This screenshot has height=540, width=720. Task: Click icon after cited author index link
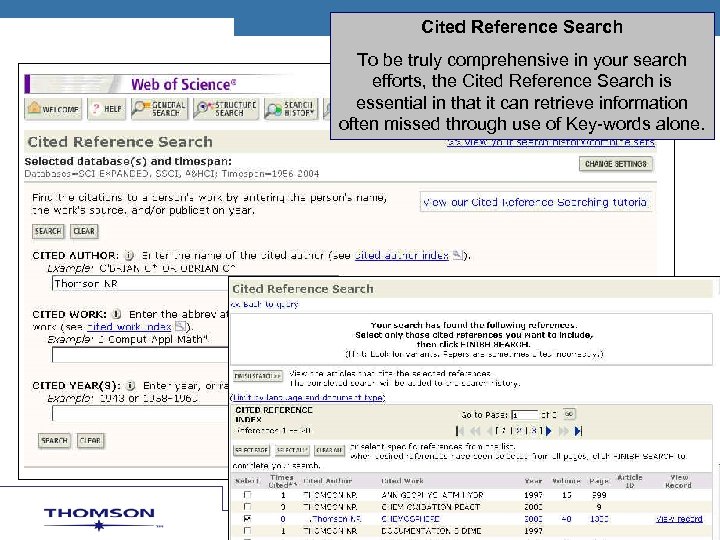pos(457,255)
